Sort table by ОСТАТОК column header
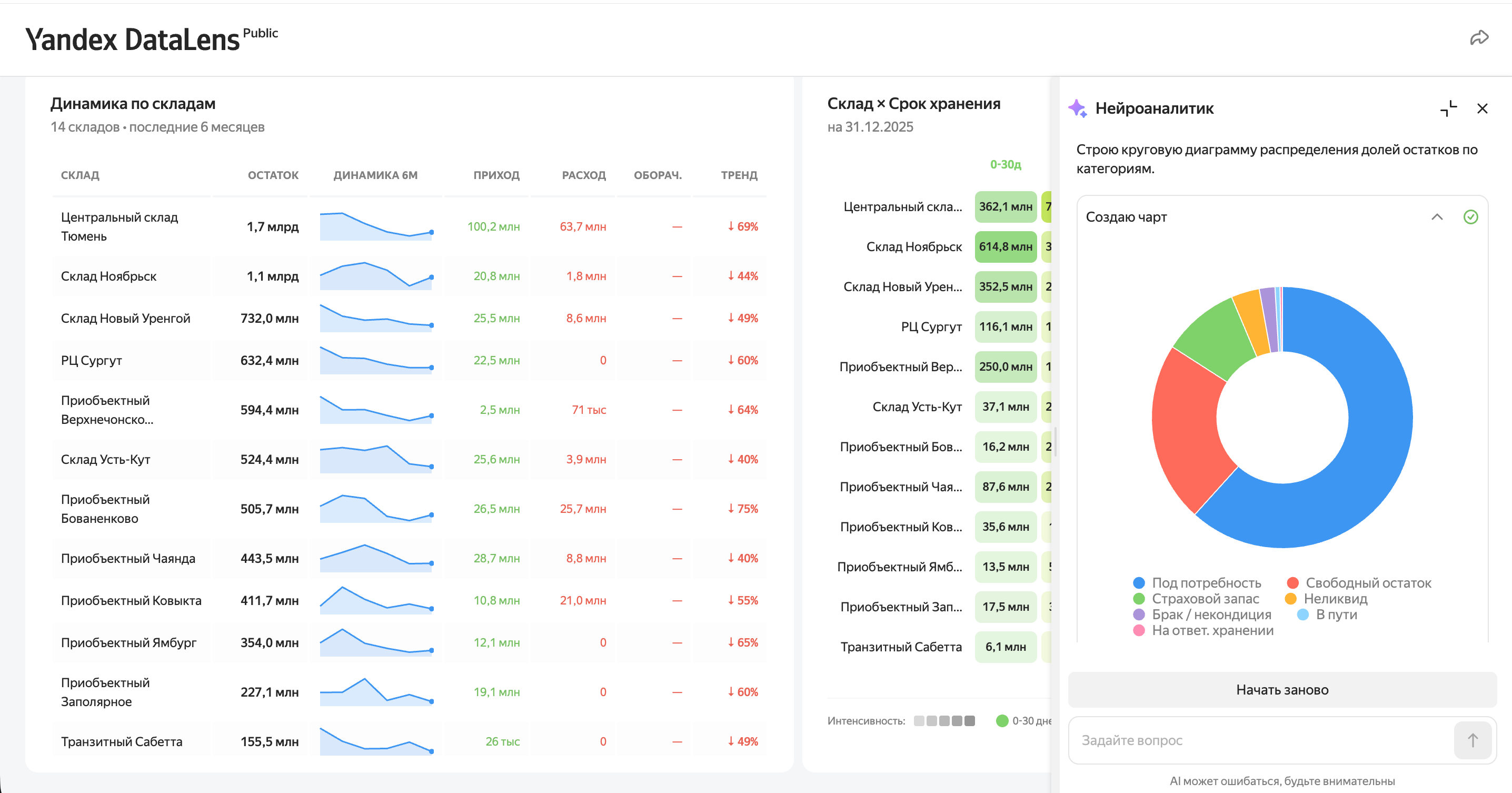The image size is (1512, 793). pos(273,175)
